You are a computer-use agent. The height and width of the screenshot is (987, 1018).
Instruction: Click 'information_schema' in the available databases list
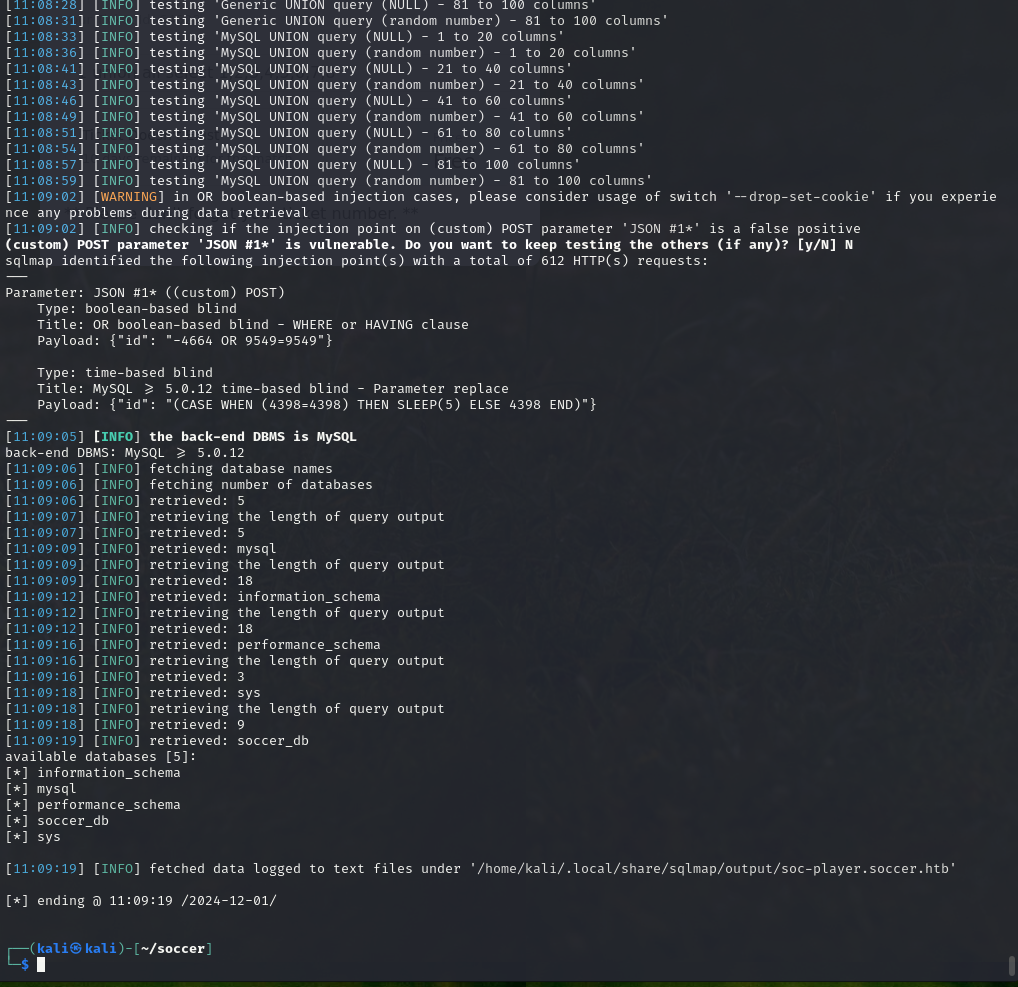pyautogui.click(x=108, y=773)
